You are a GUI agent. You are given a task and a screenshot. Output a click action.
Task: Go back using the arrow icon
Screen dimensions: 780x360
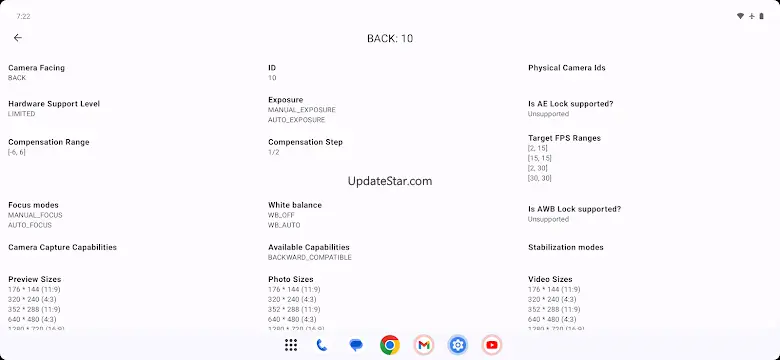18,38
